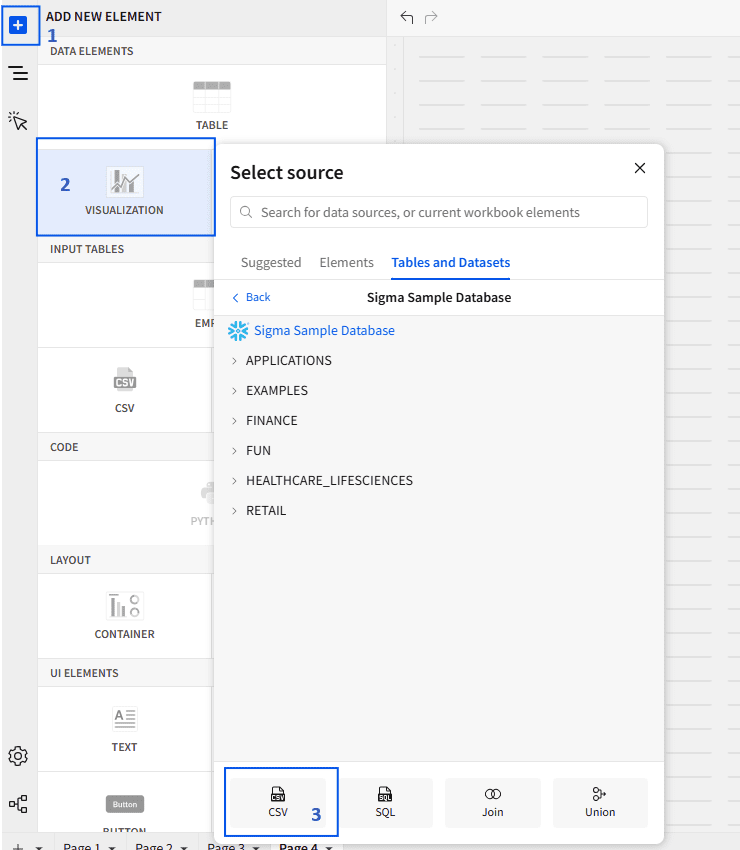Add a Table data element
This screenshot has height=850, width=740.
(211, 105)
